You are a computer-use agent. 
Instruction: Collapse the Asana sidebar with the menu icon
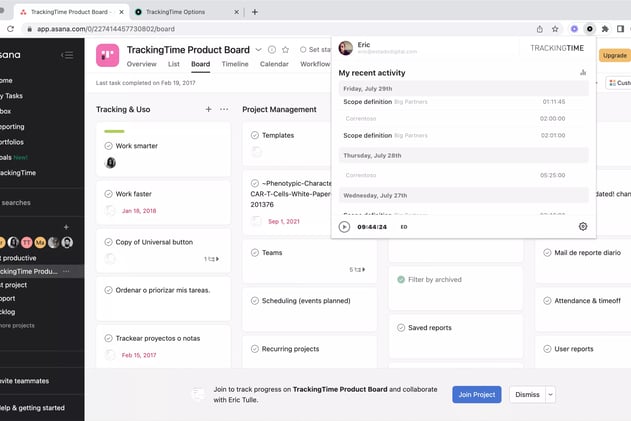(x=67, y=55)
